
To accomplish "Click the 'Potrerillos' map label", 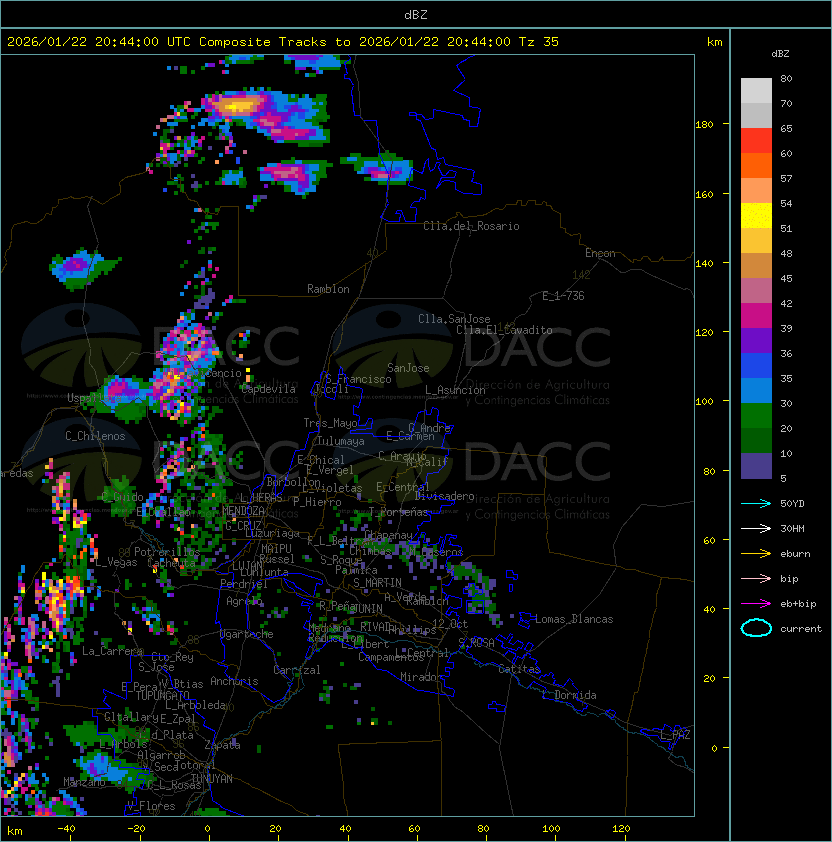I will [x=167, y=552].
